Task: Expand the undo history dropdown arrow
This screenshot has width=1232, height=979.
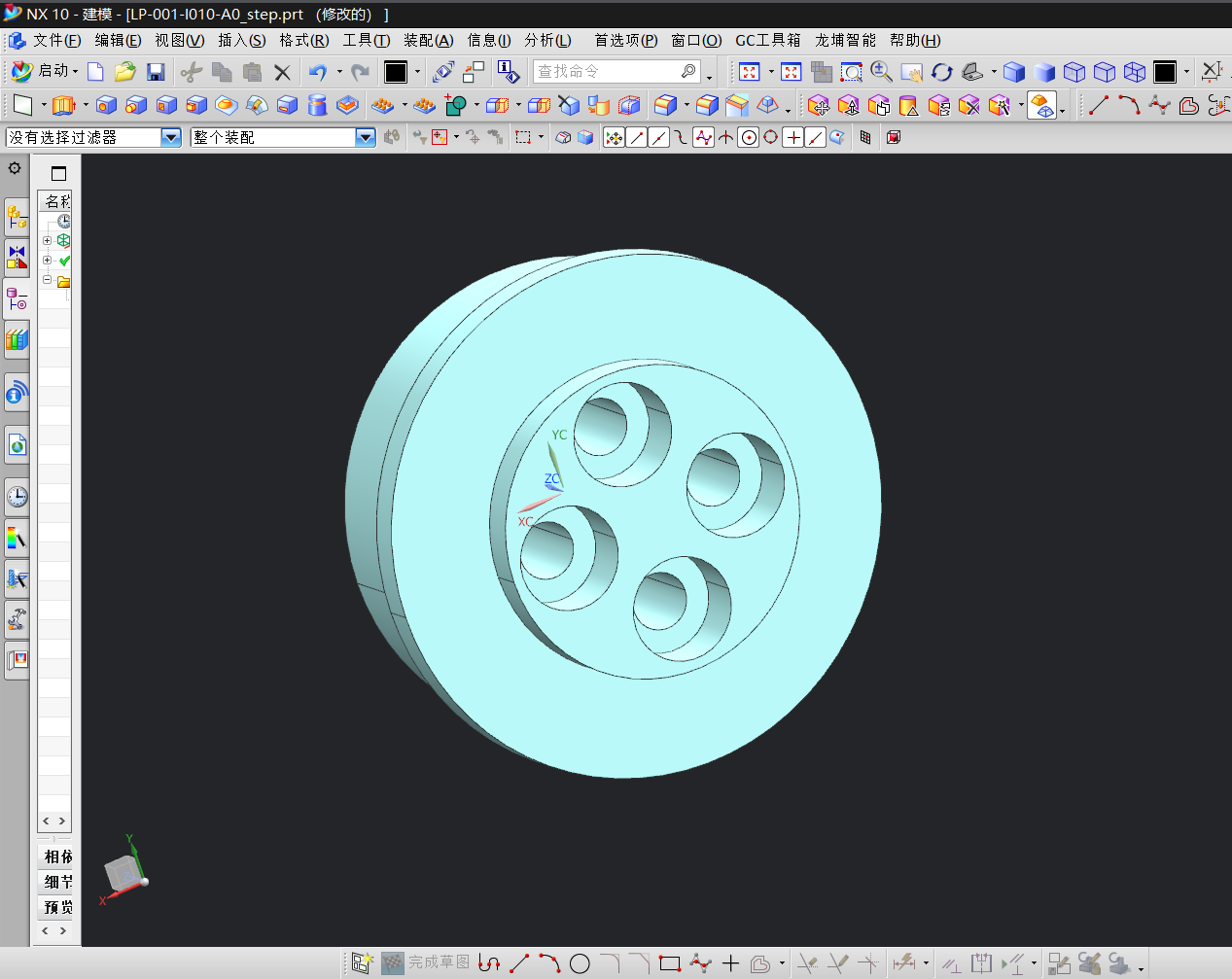Action: (339, 72)
